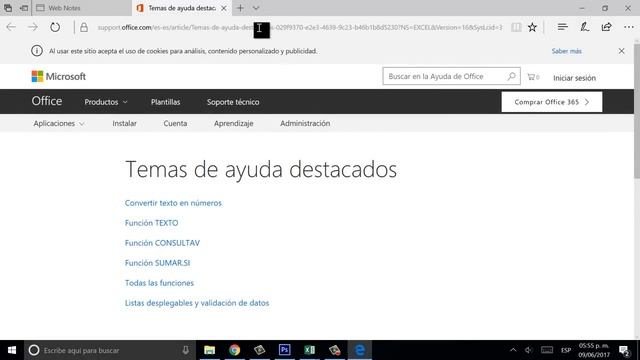Show tab previews chevron
Screen dimensions: 640x360
pos(256,8)
